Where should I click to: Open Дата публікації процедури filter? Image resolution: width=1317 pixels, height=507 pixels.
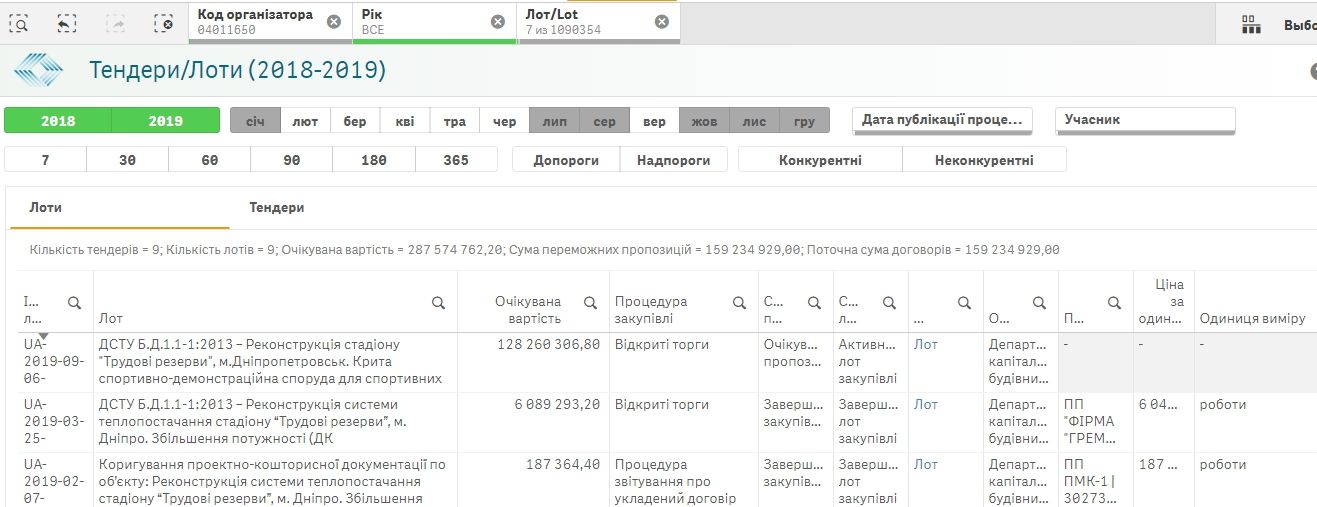(x=943, y=120)
